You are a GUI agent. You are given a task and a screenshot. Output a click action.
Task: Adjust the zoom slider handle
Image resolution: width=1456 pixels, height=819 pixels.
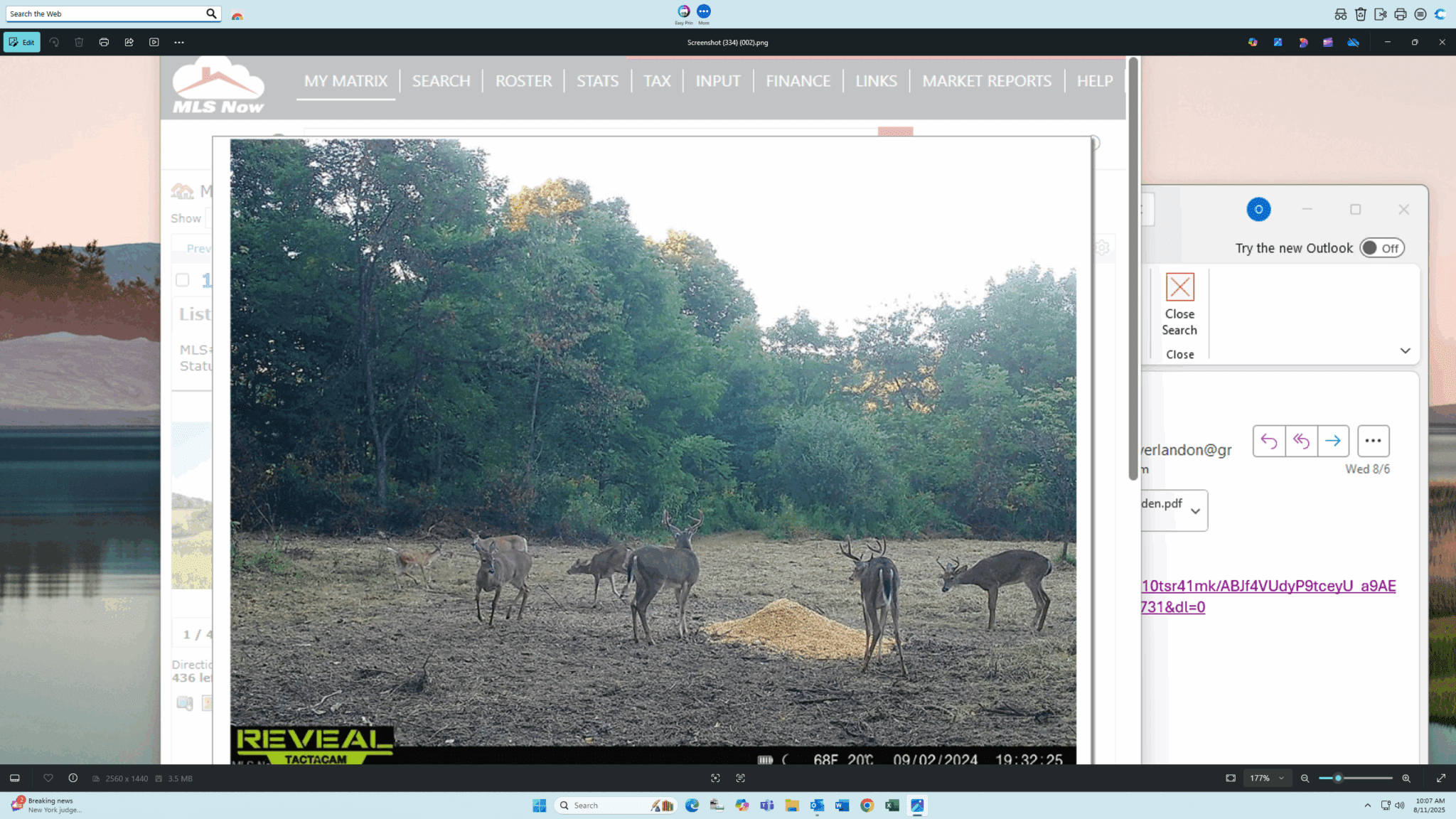click(x=1337, y=778)
